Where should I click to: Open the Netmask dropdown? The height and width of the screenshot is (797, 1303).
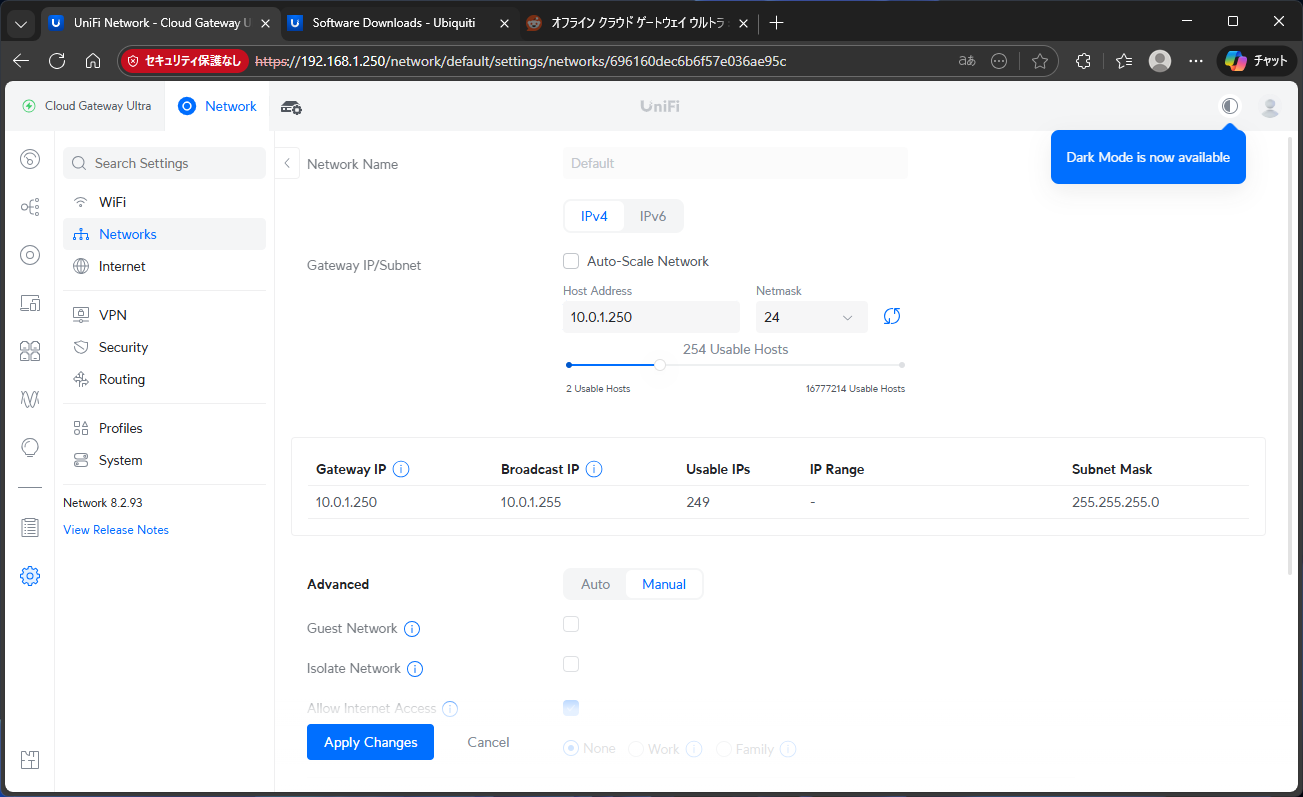click(x=811, y=317)
